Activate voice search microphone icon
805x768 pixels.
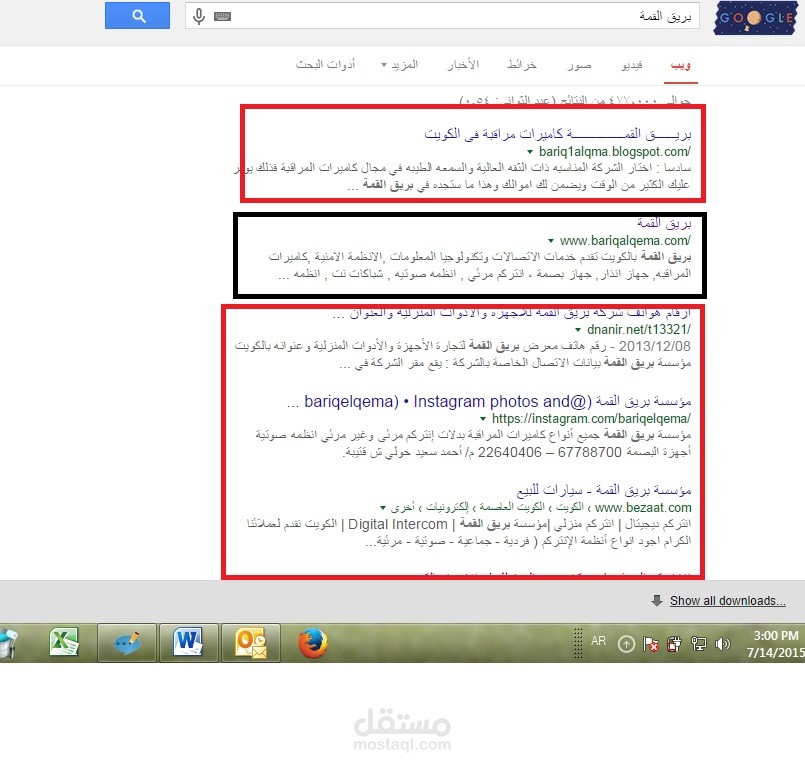click(x=199, y=16)
